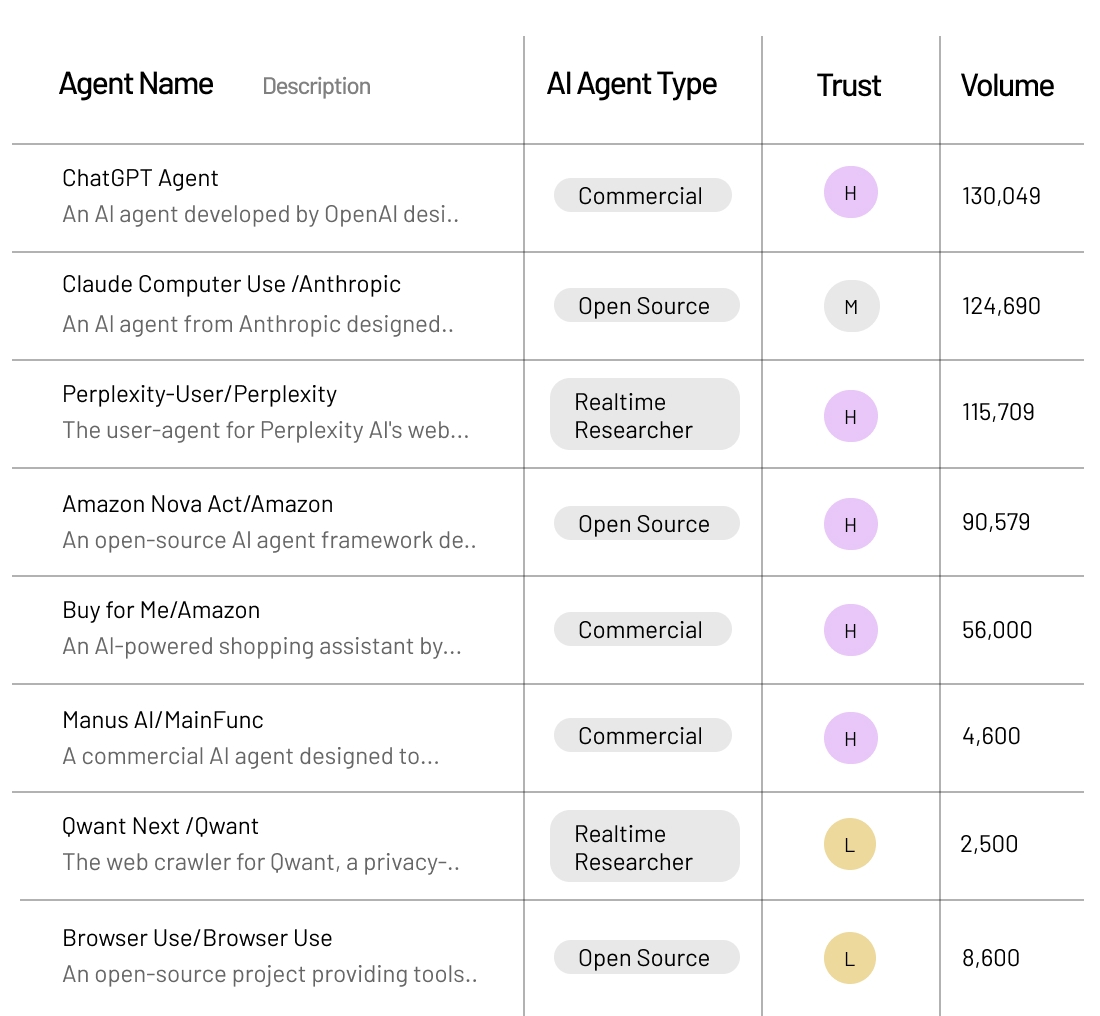Open the Manus AI/MainFunc entry
Screen dimensions: 1100x1016
tap(163, 720)
